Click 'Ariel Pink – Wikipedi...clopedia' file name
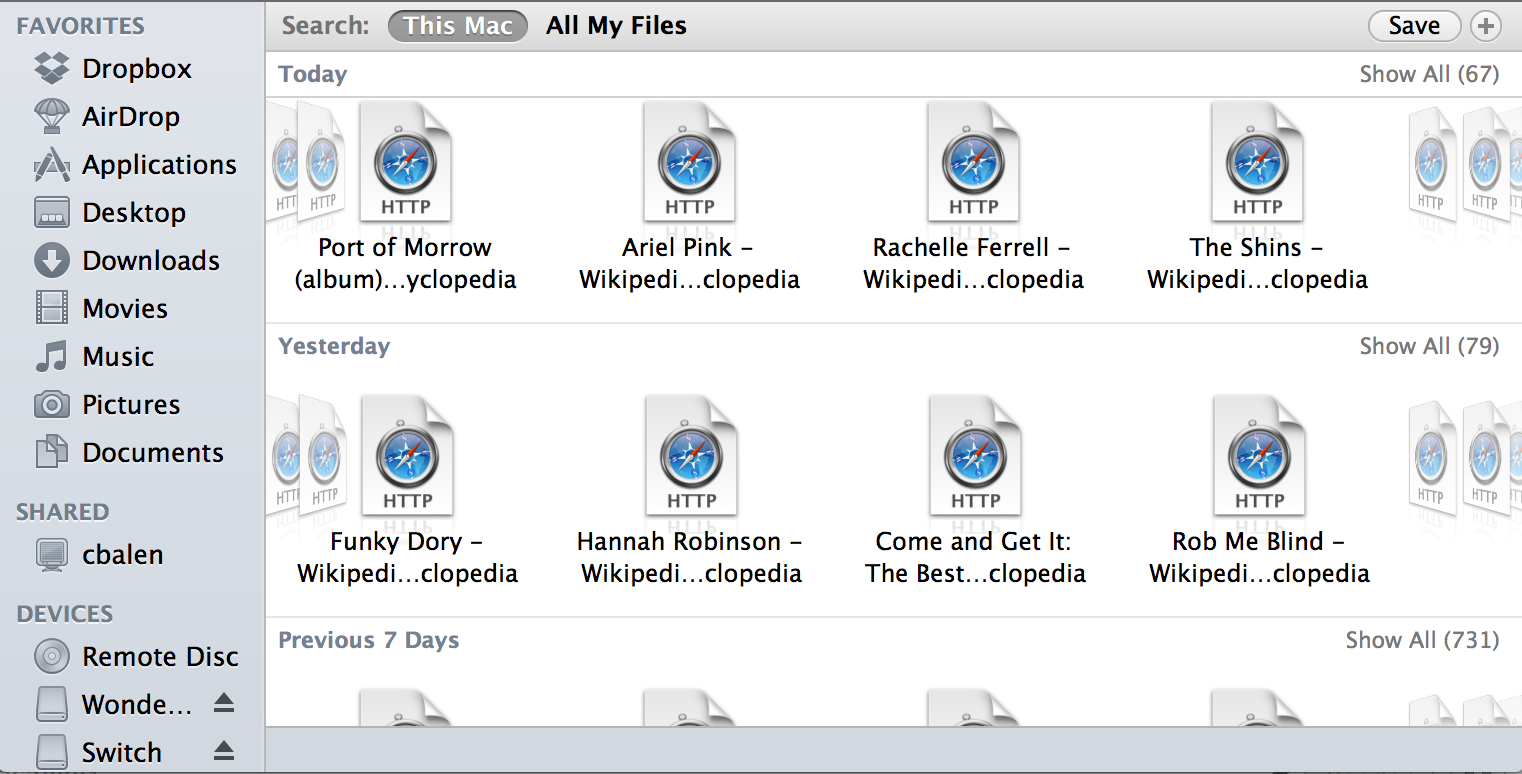Viewport: 1522px width, 774px height. pos(690,263)
